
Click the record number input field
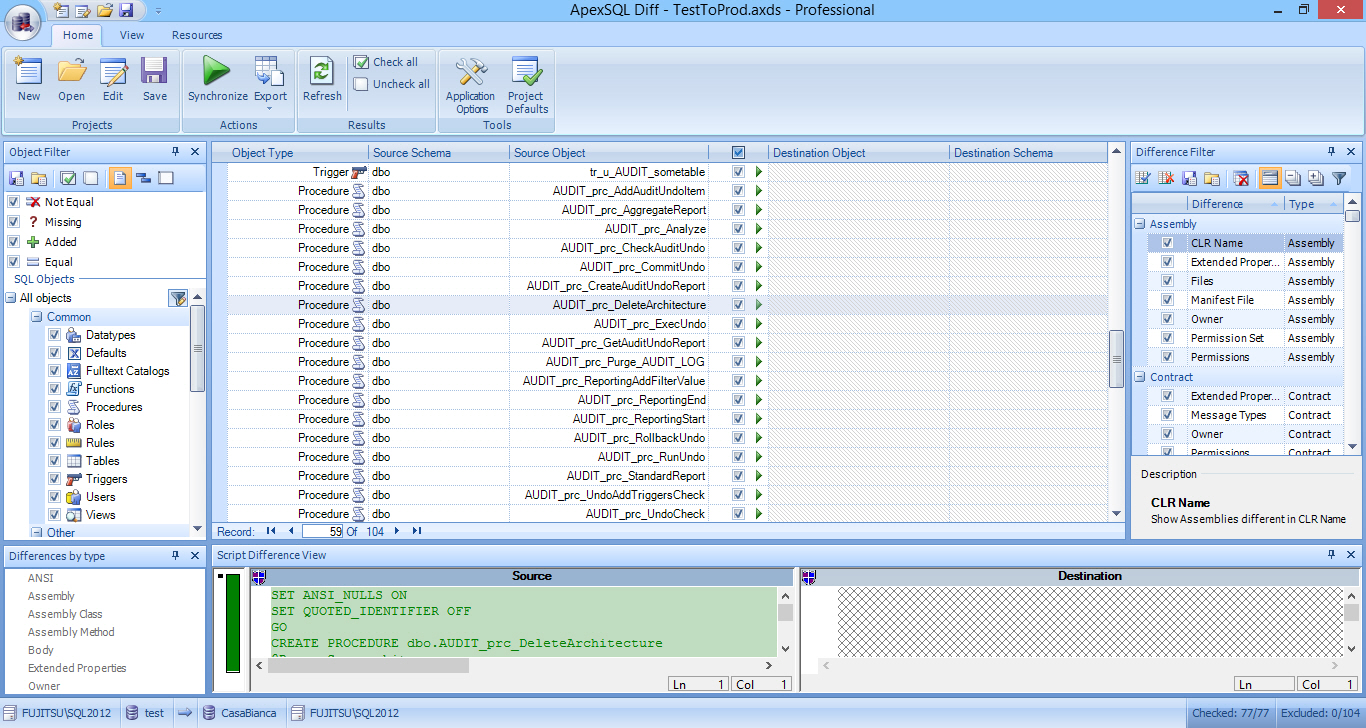(322, 532)
